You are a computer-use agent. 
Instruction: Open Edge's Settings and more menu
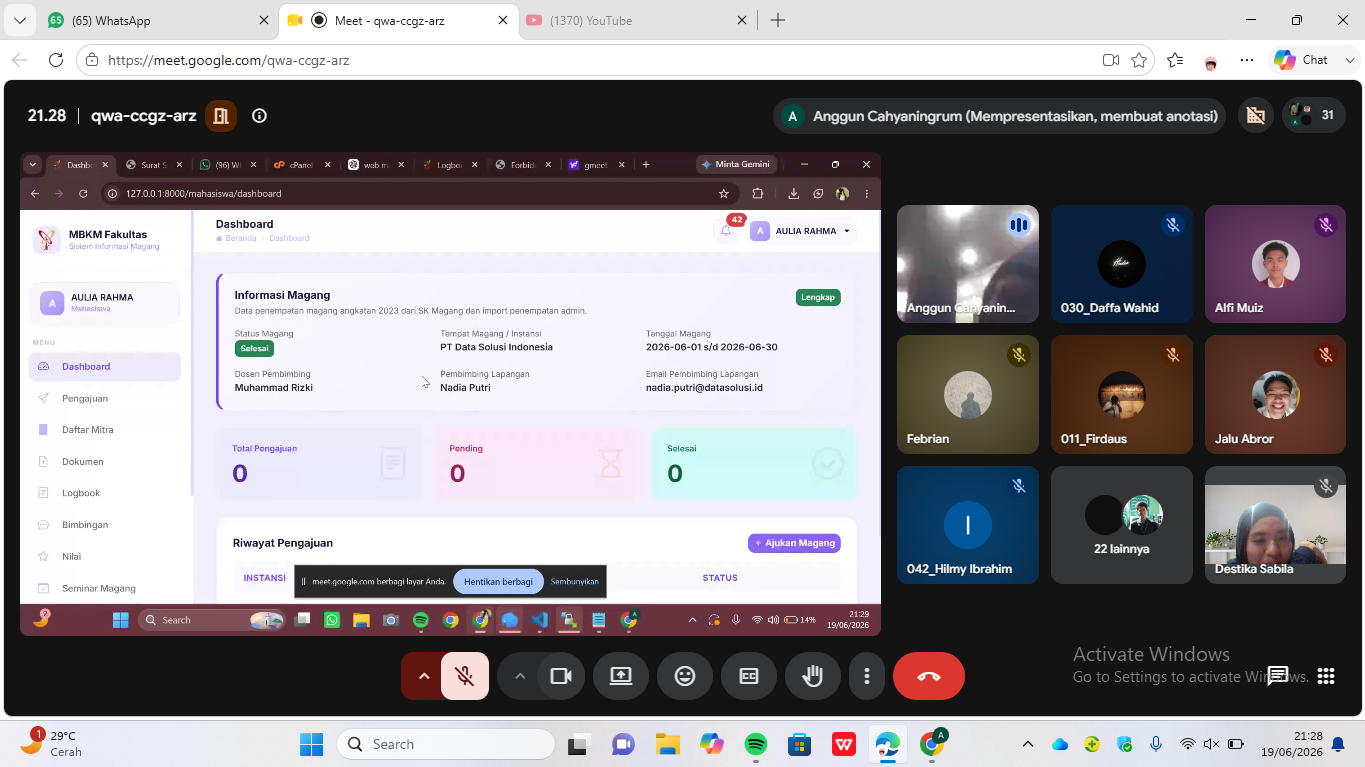click(x=1247, y=60)
